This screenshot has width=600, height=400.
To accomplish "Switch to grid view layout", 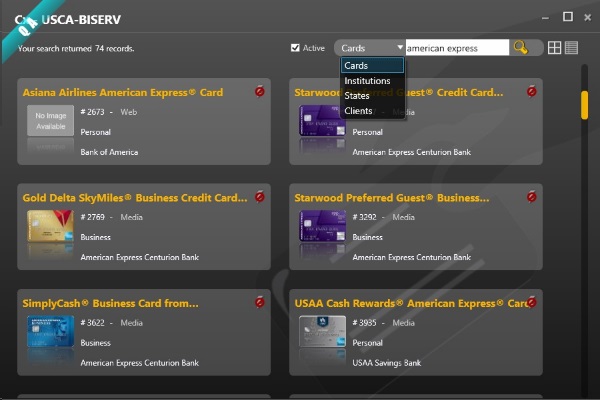I will pos(554,48).
